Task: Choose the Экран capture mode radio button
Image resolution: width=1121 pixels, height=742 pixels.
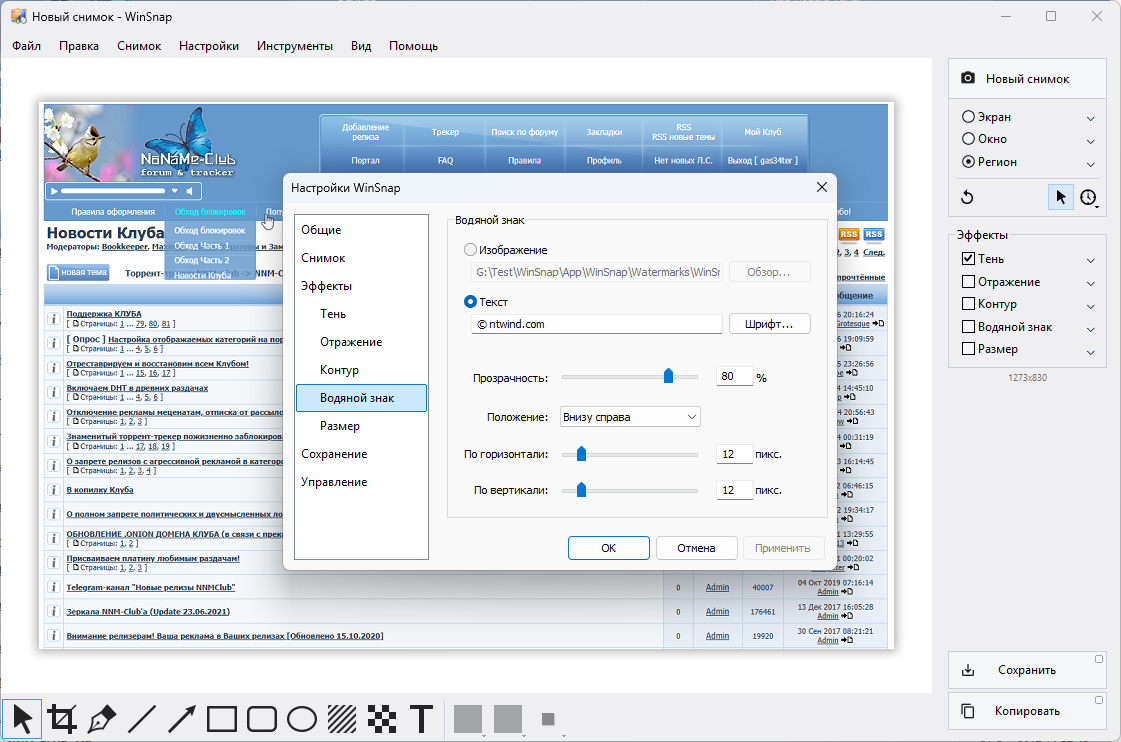Action: 968,117
